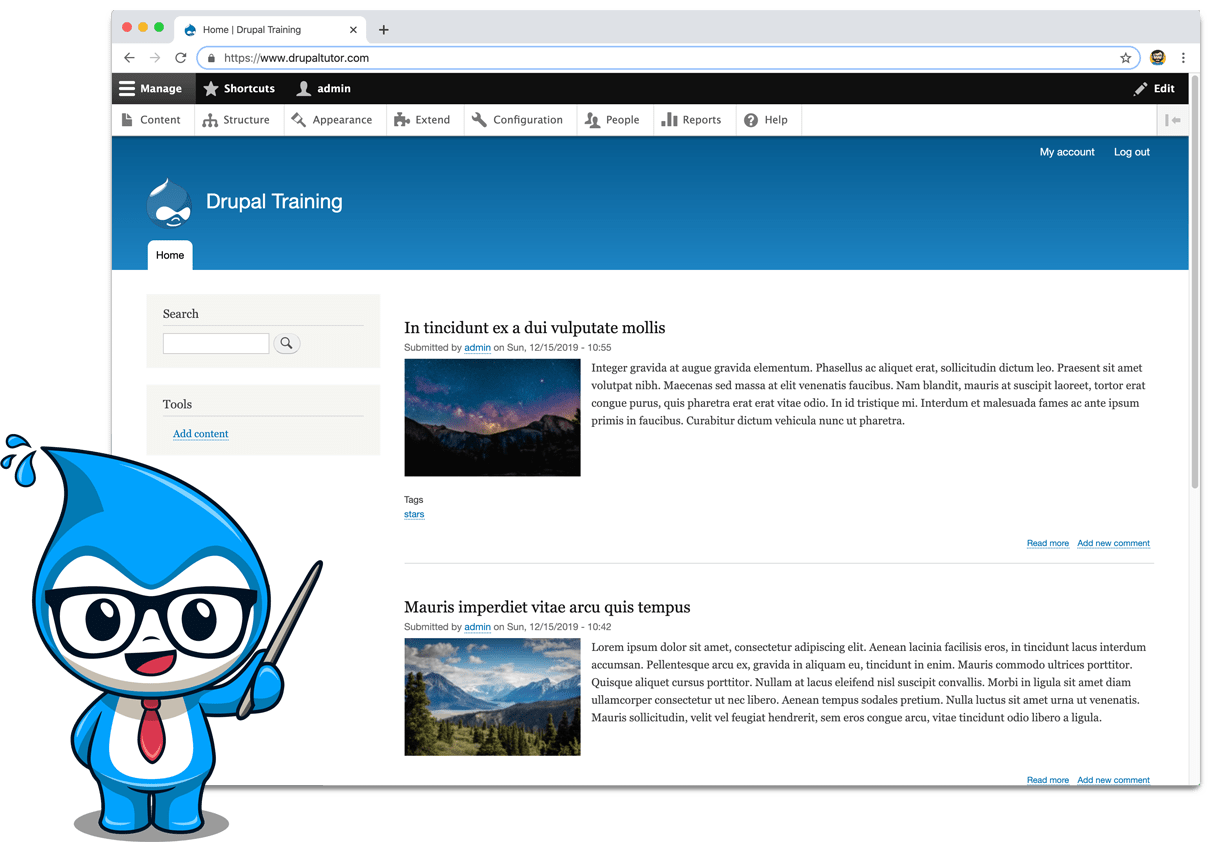Open the Chrome profile avatar menu

(x=1157, y=58)
